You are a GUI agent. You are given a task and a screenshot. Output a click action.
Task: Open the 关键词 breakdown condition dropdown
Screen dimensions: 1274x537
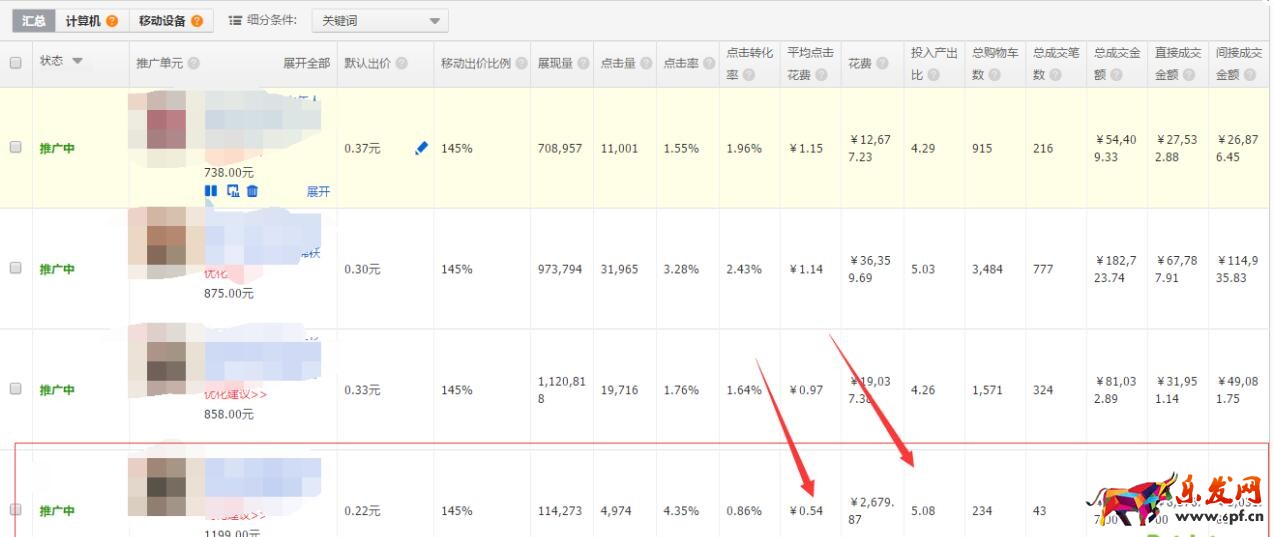(380, 21)
